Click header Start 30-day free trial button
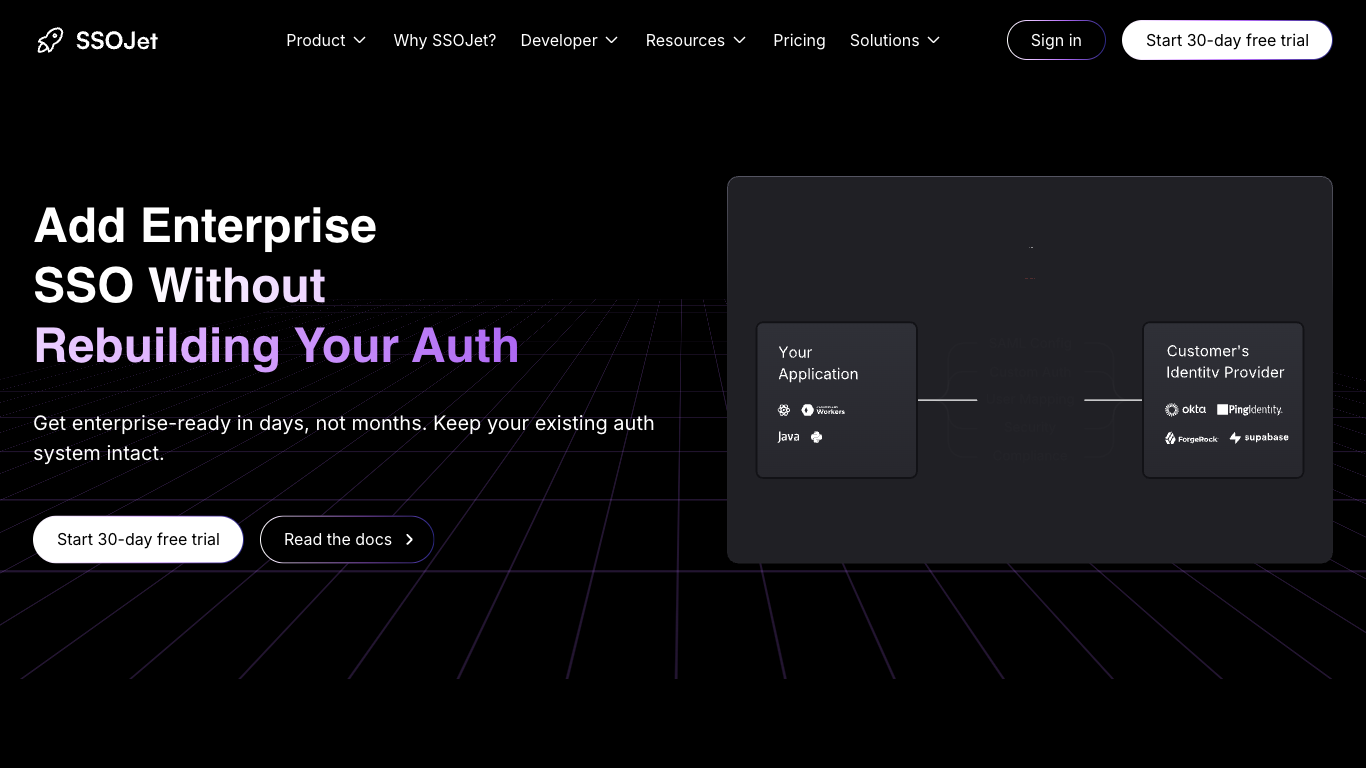 (x=1227, y=40)
